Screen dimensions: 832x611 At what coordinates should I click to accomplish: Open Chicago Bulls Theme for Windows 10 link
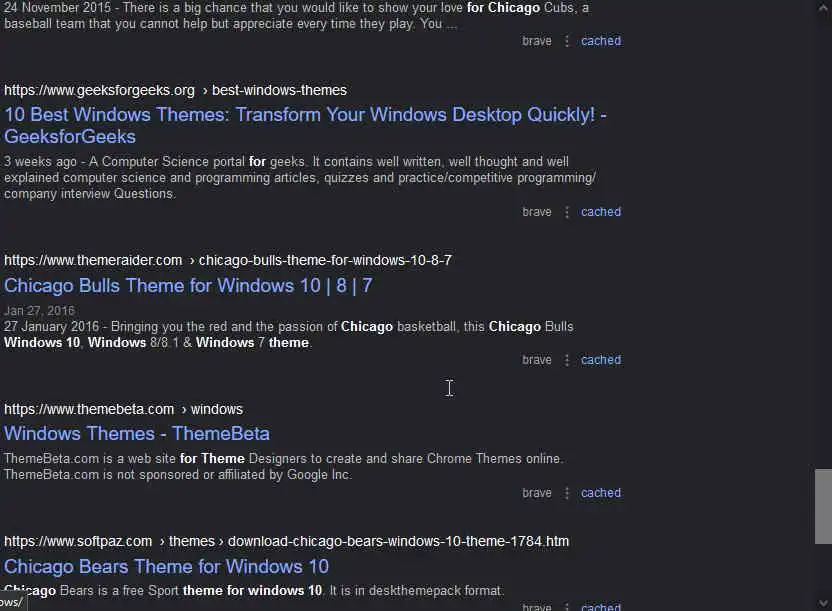tap(188, 286)
